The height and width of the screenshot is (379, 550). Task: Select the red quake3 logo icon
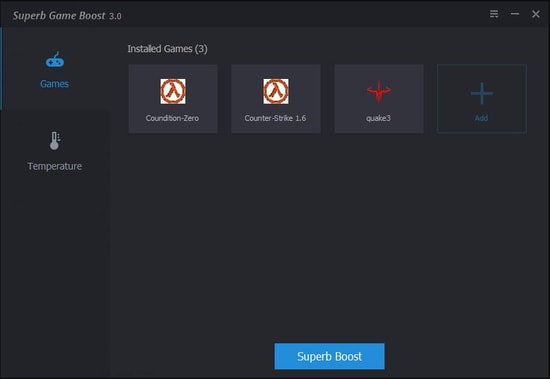point(379,92)
